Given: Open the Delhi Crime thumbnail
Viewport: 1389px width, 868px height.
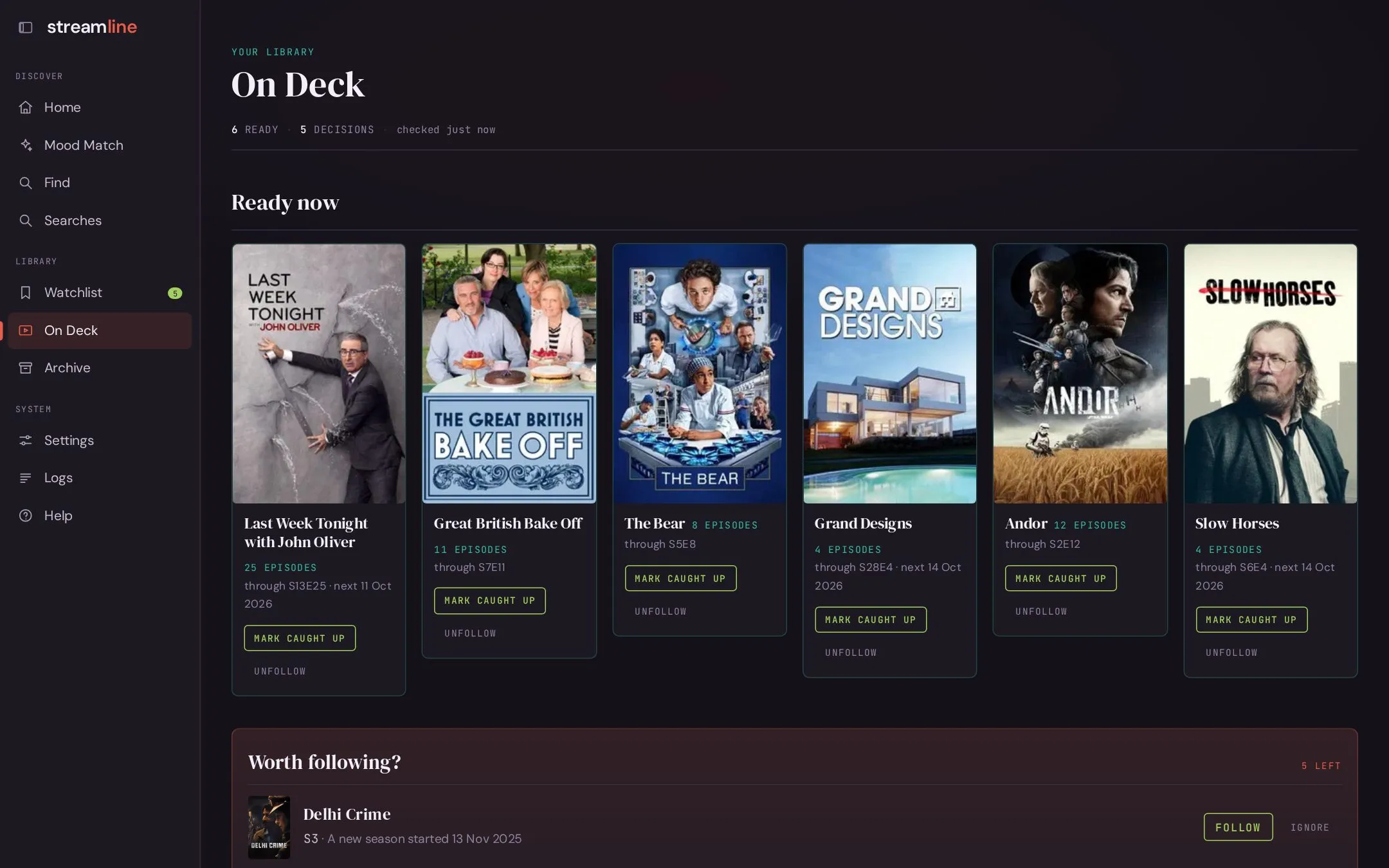Looking at the screenshot, I should (x=269, y=827).
